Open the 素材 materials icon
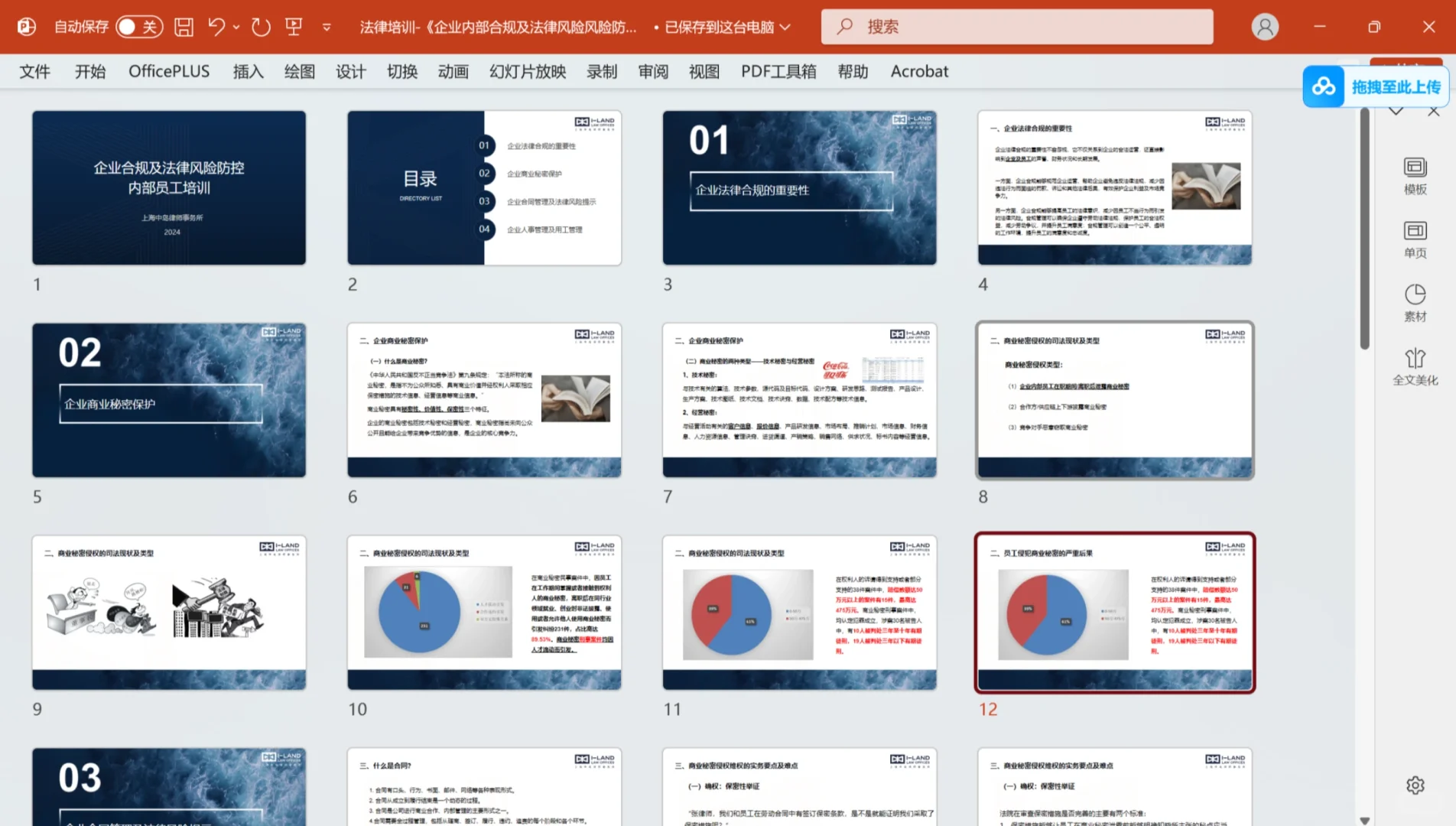The width and height of the screenshot is (1456, 826). pos(1415,303)
